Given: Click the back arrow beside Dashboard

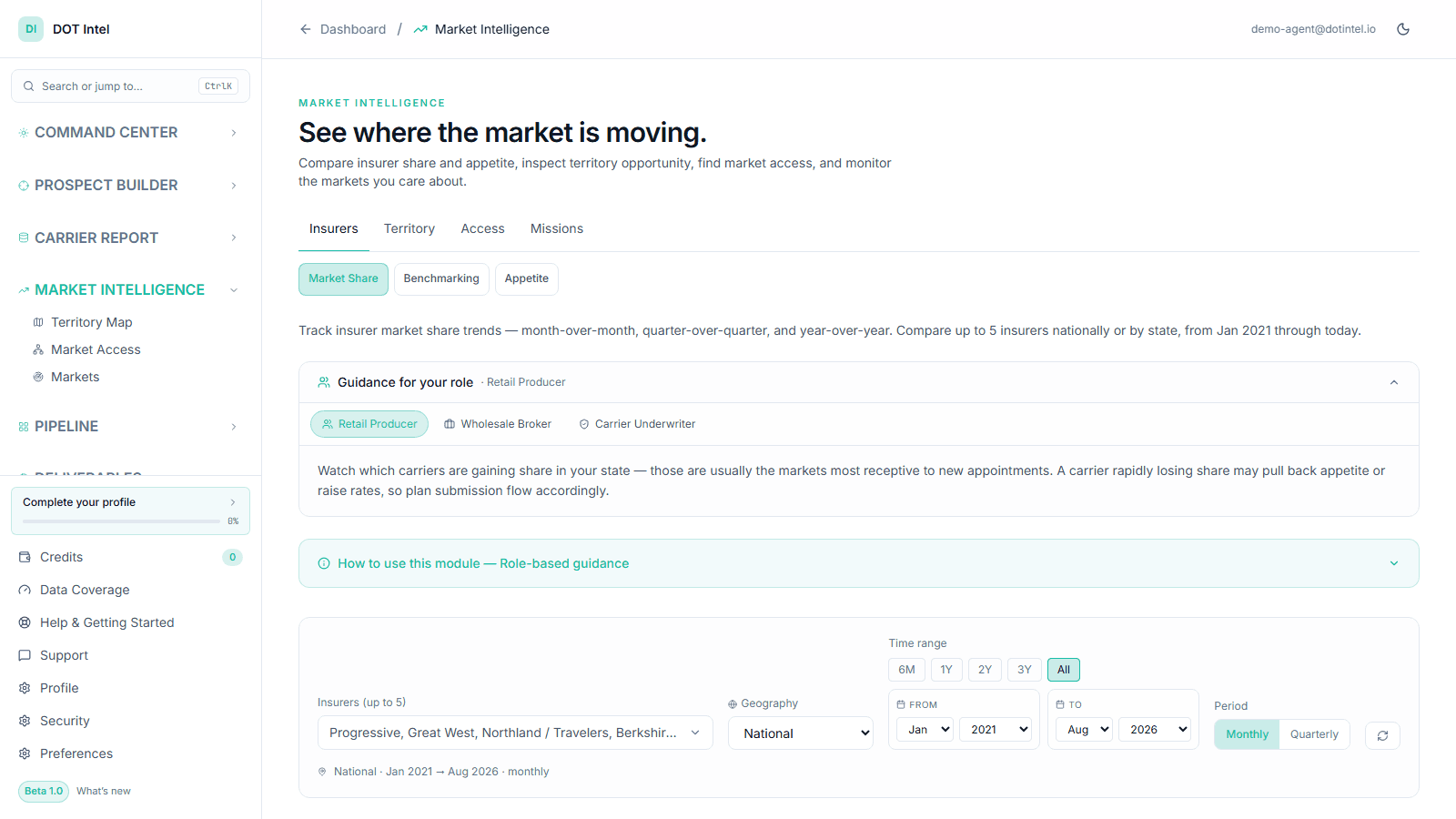Looking at the screenshot, I should click(x=306, y=29).
